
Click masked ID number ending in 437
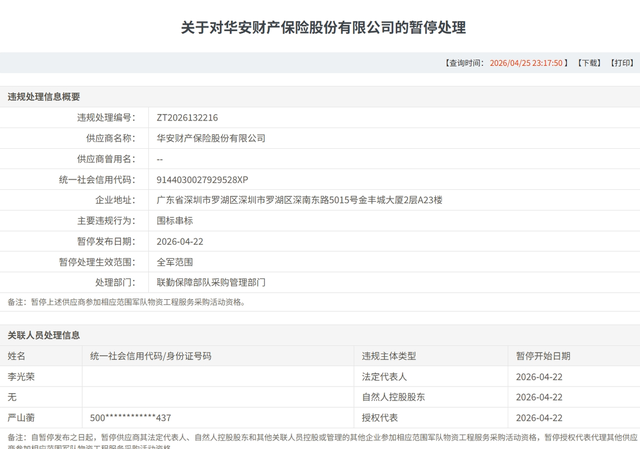[130, 417]
